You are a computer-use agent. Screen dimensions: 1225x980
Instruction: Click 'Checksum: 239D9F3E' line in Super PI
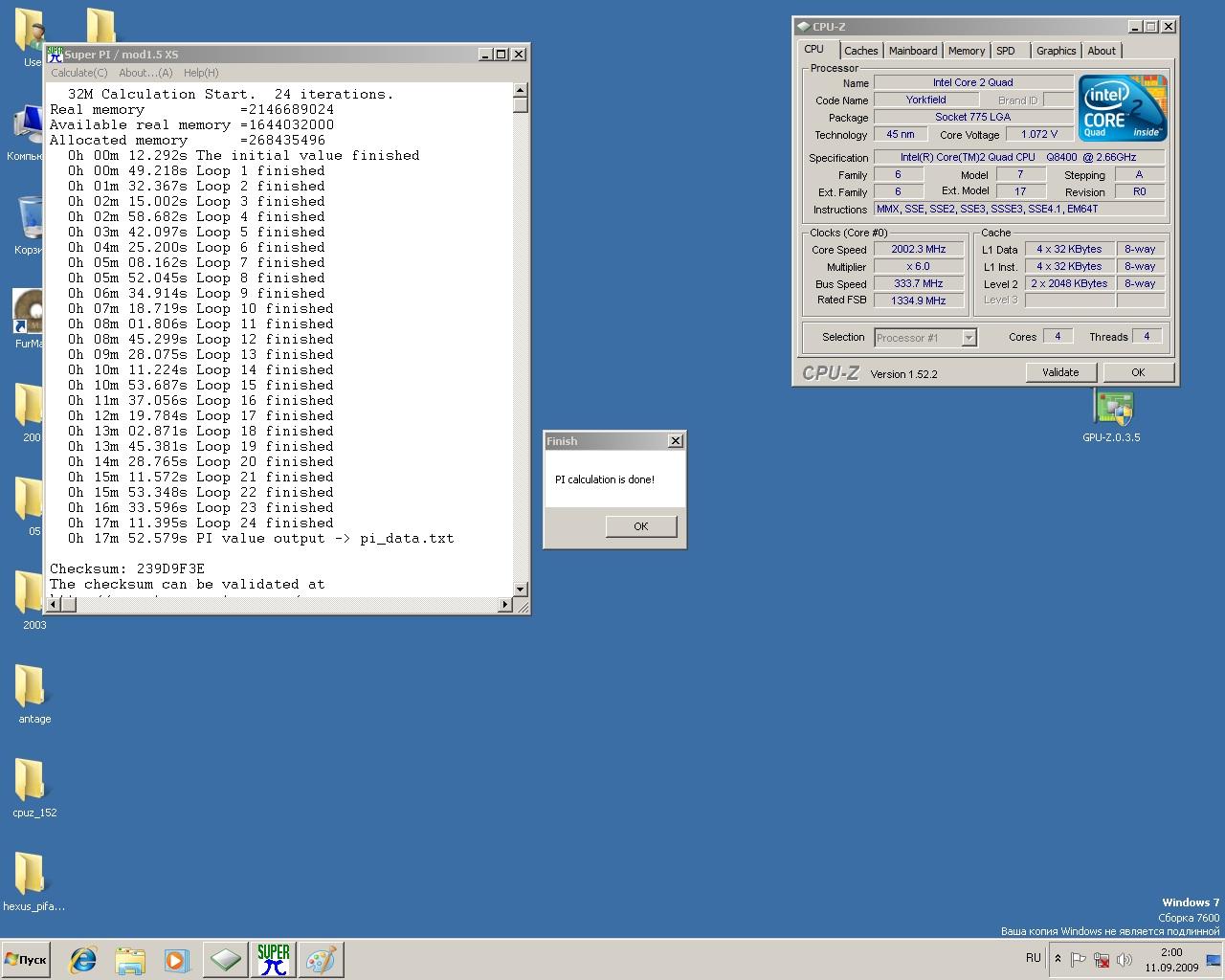pyautogui.click(x=127, y=568)
